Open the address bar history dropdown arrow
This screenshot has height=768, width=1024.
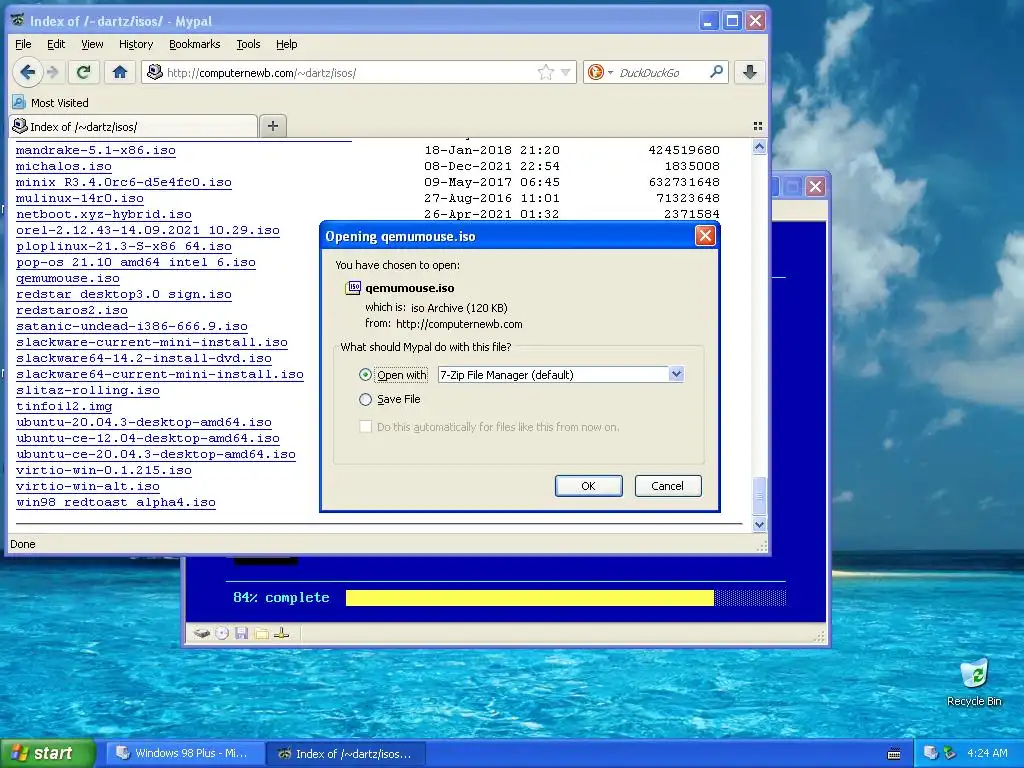[566, 72]
